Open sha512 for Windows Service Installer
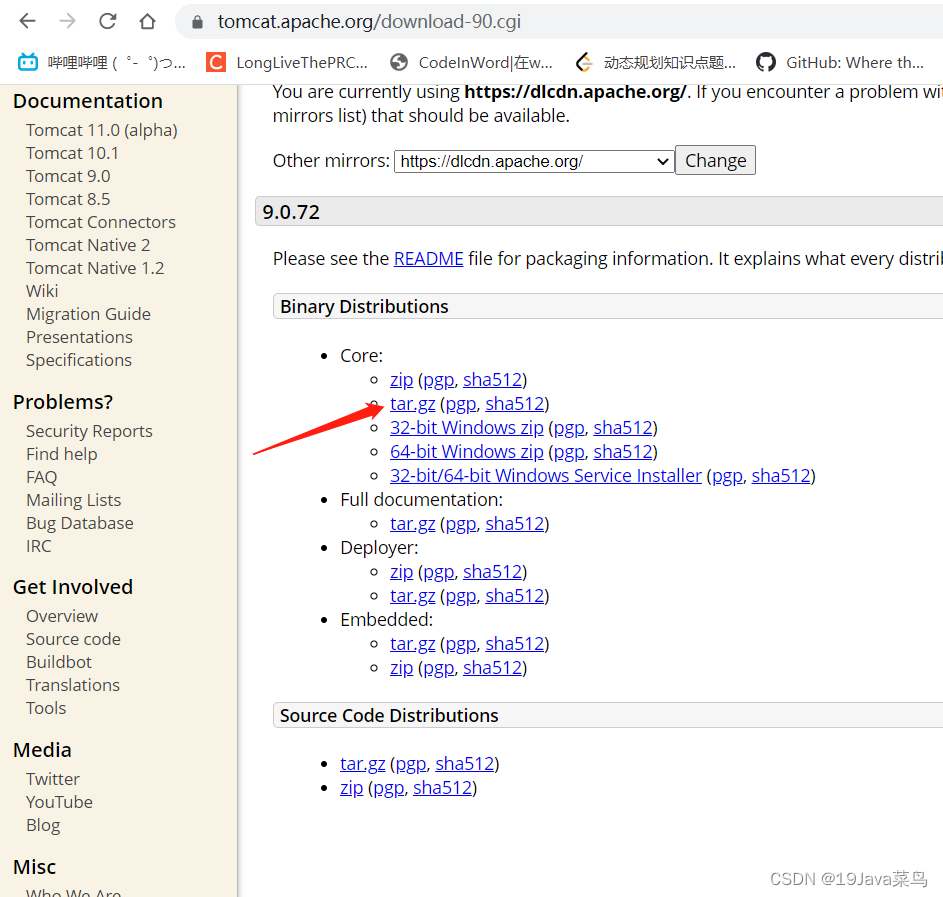The width and height of the screenshot is (943, 897). (x=781, y=476)
